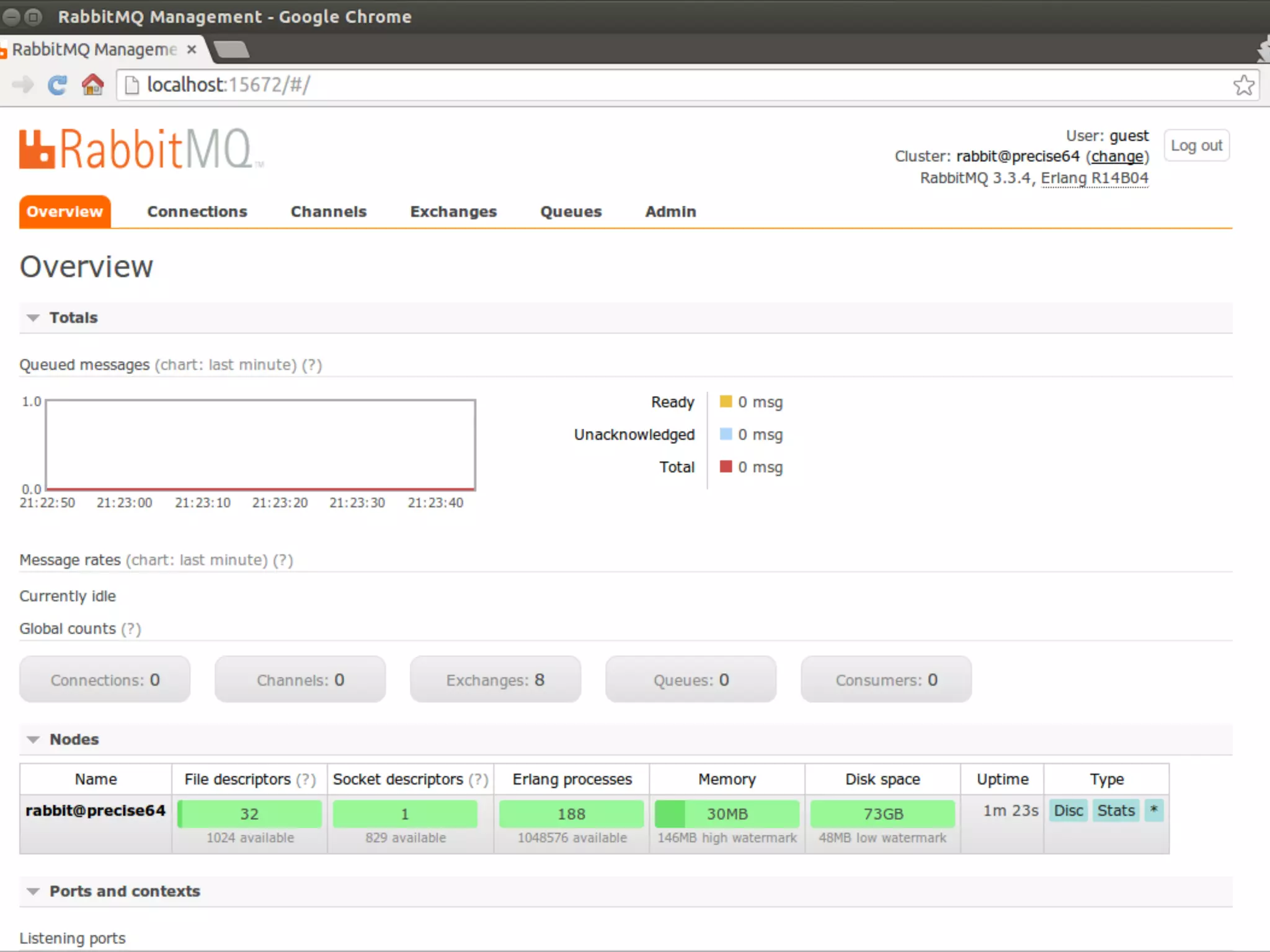This screenshot has height=952, width=1270.
Task: Click the Log out button
Action: (x=1196, y=146)
